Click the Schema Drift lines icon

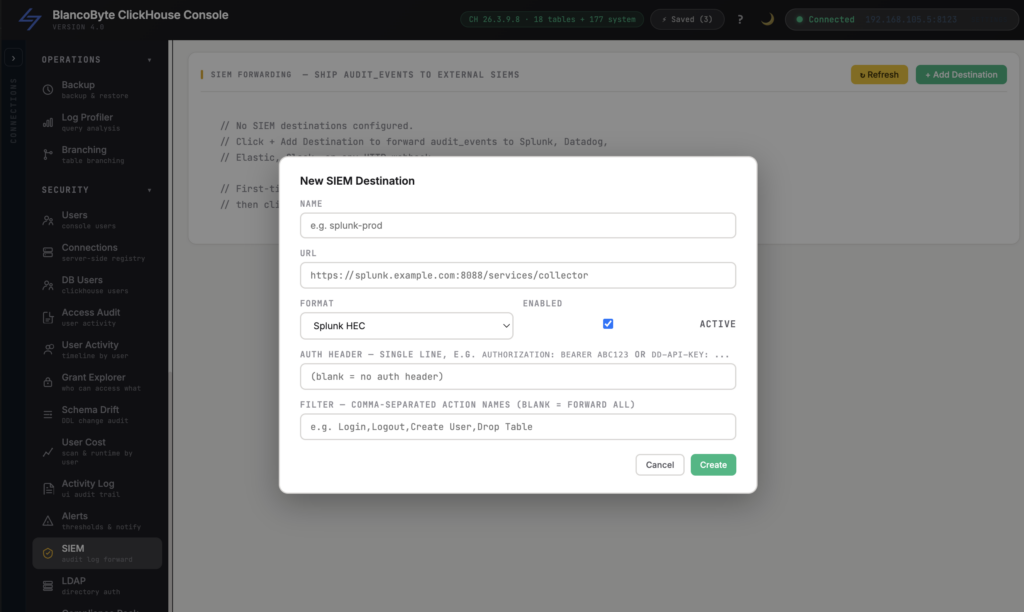48,415
